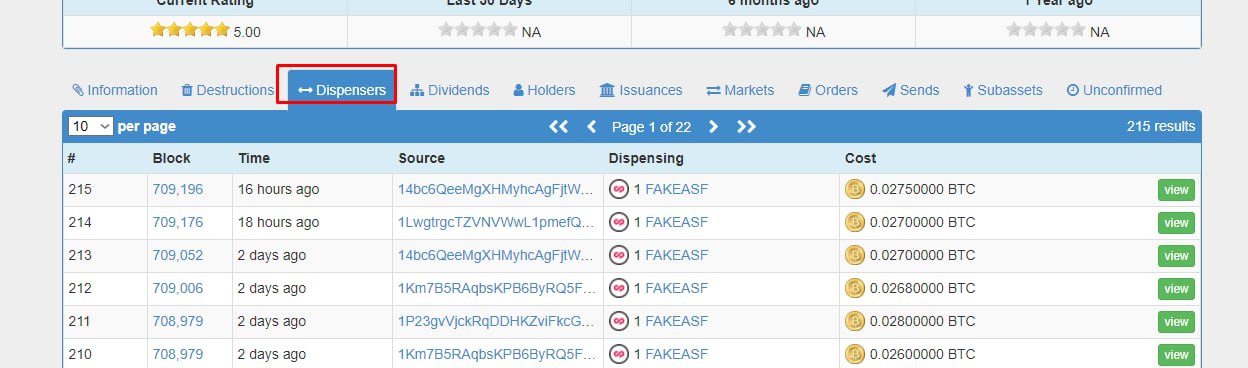Open block 708,979 link in row 210
1248x368 pixels.
[178, 354]
